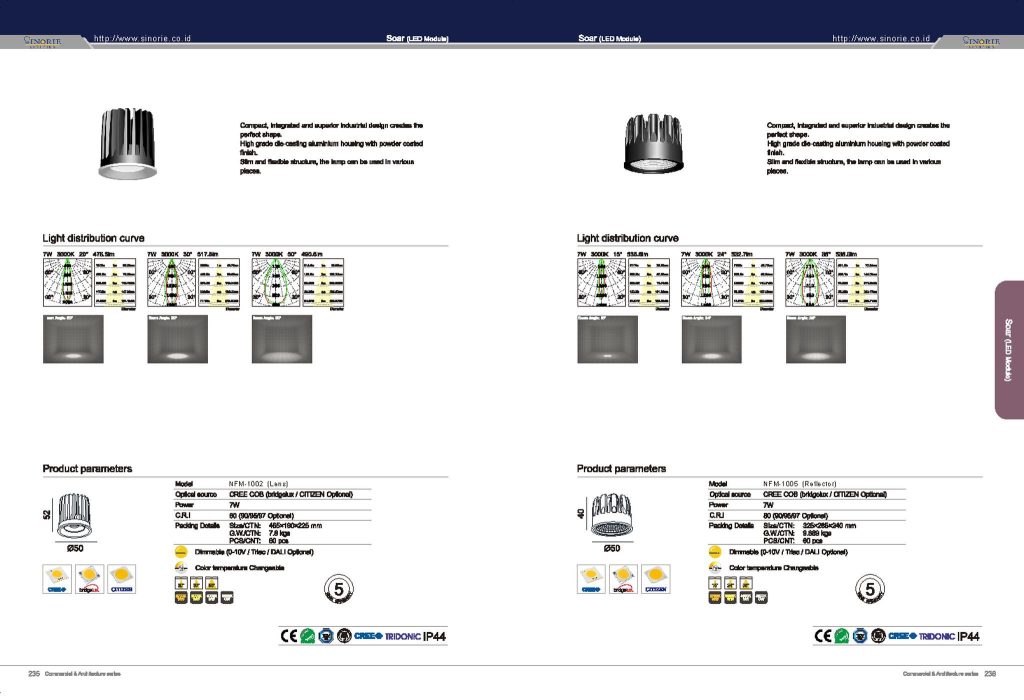This screenshot has height=700, width=1024.
Task: Click the TRIDONIC logo on left page
Action: (x=401, y=636)
